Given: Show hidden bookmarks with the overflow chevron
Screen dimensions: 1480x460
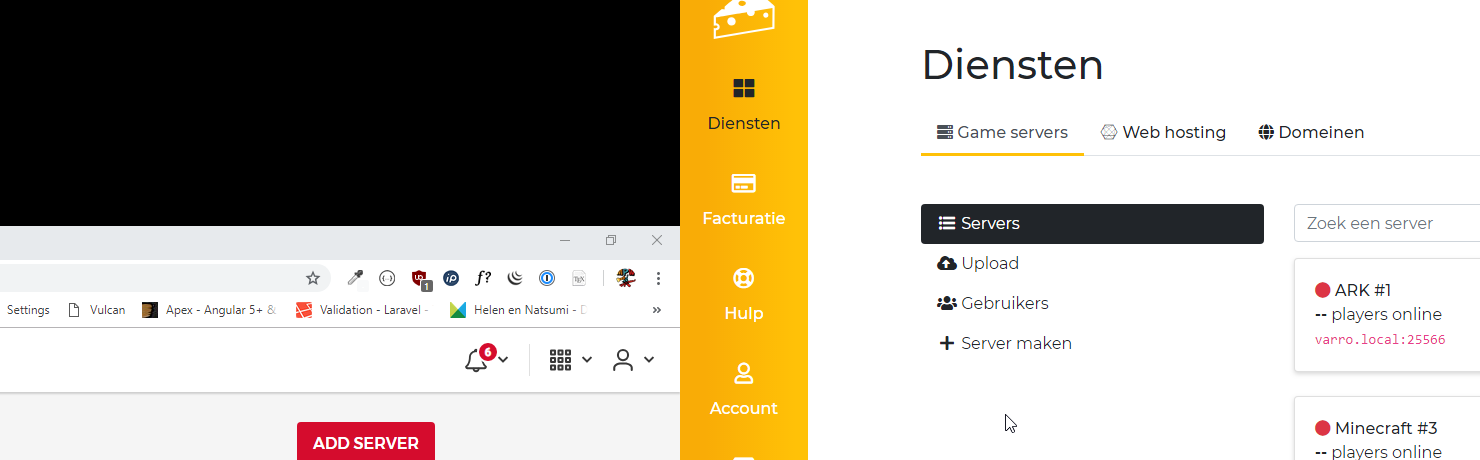Looking at the screenshot, I should 657,310.
